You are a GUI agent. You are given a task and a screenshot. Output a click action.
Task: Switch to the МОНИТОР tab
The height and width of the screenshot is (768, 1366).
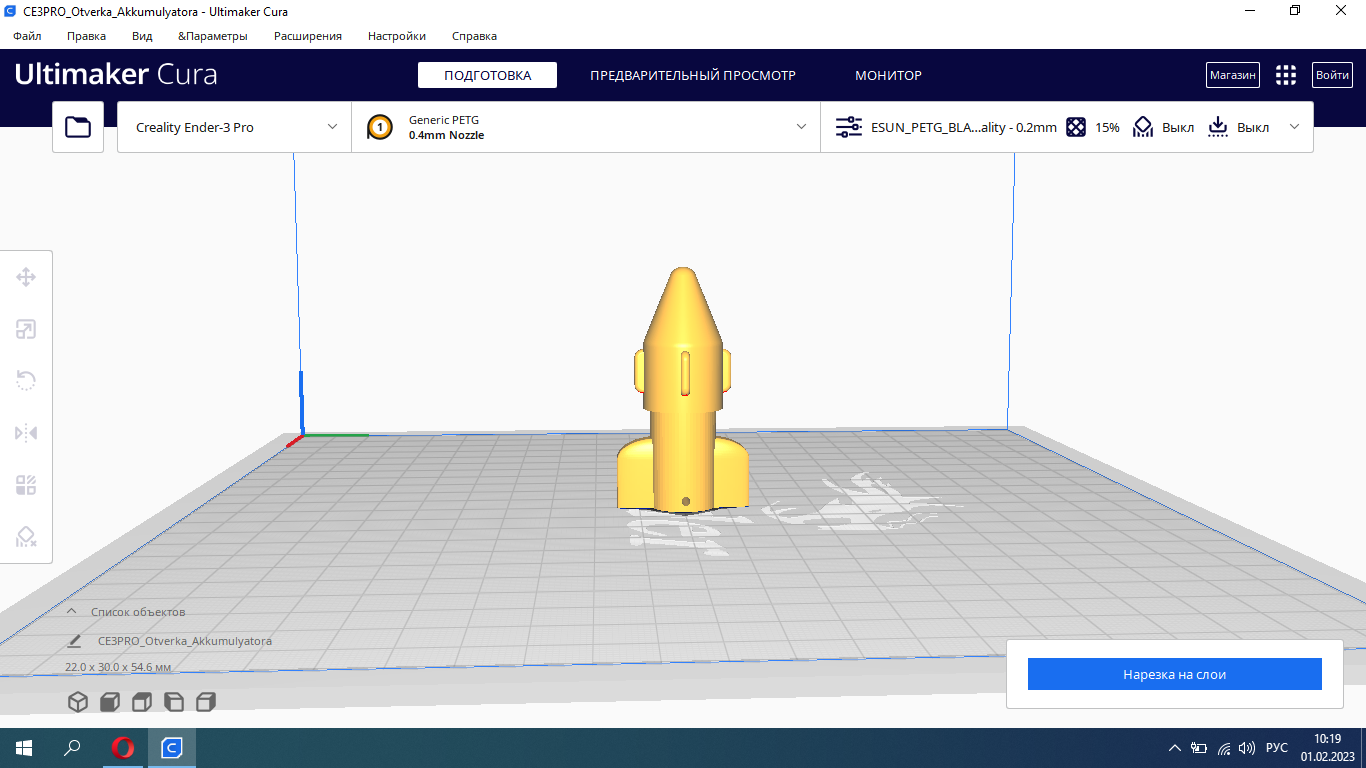tap(888, 75)
